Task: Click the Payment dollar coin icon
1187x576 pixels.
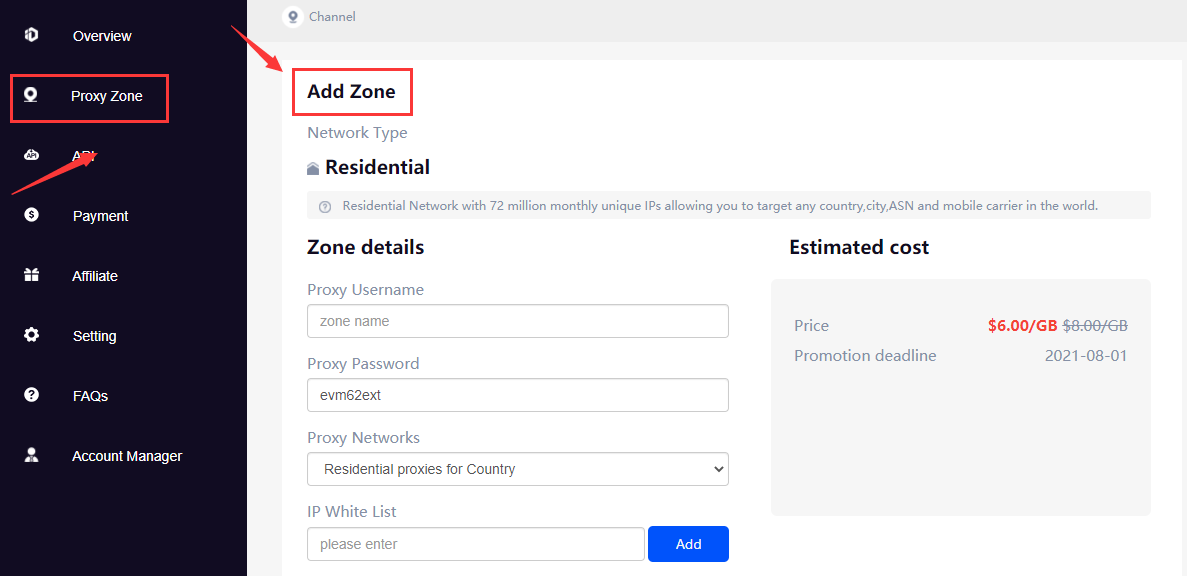Action: (x=31, y=215)
